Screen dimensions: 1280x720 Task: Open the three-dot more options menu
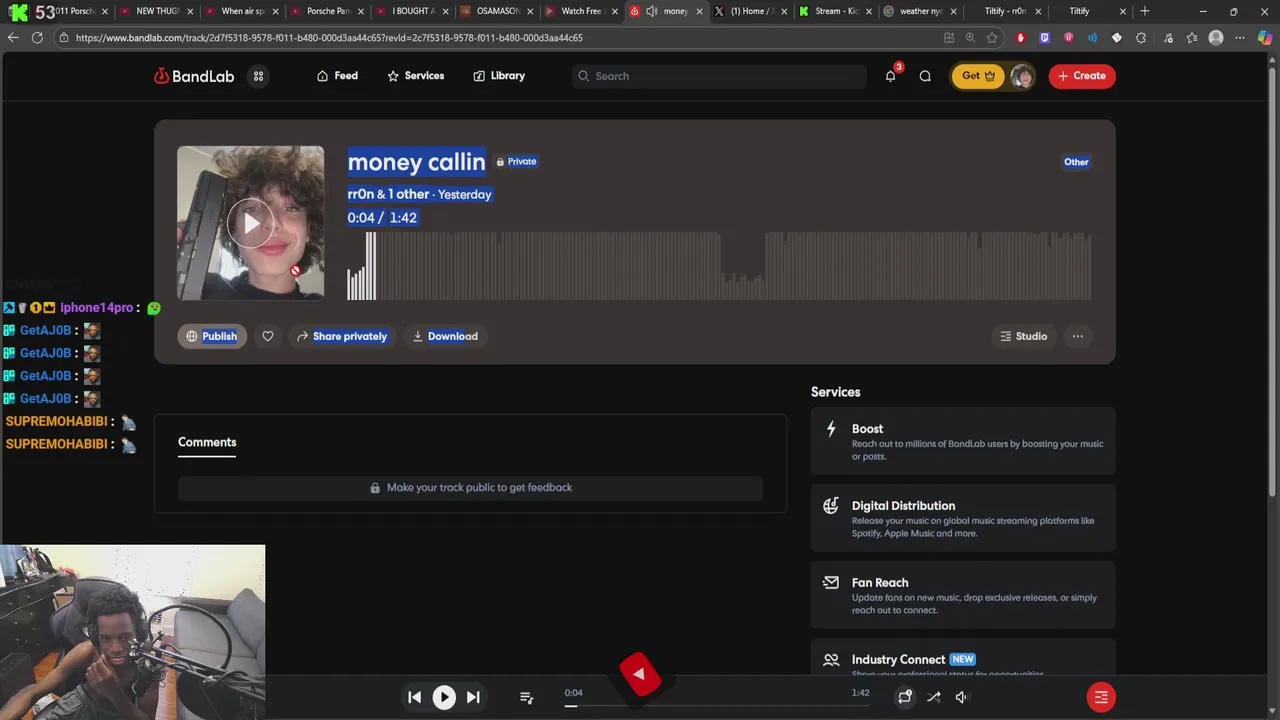point(1077,336)
